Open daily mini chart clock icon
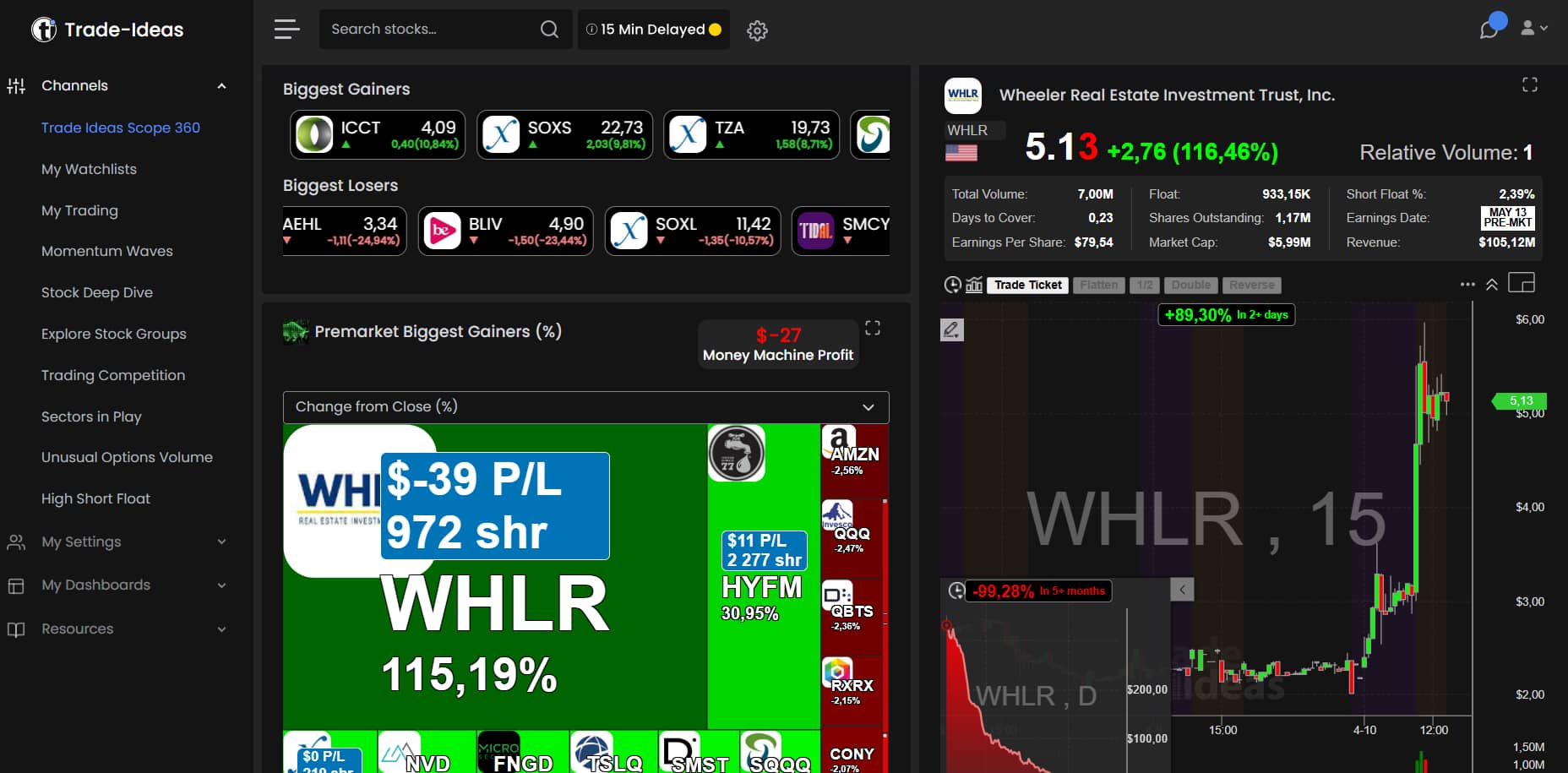 click(955, 591)
